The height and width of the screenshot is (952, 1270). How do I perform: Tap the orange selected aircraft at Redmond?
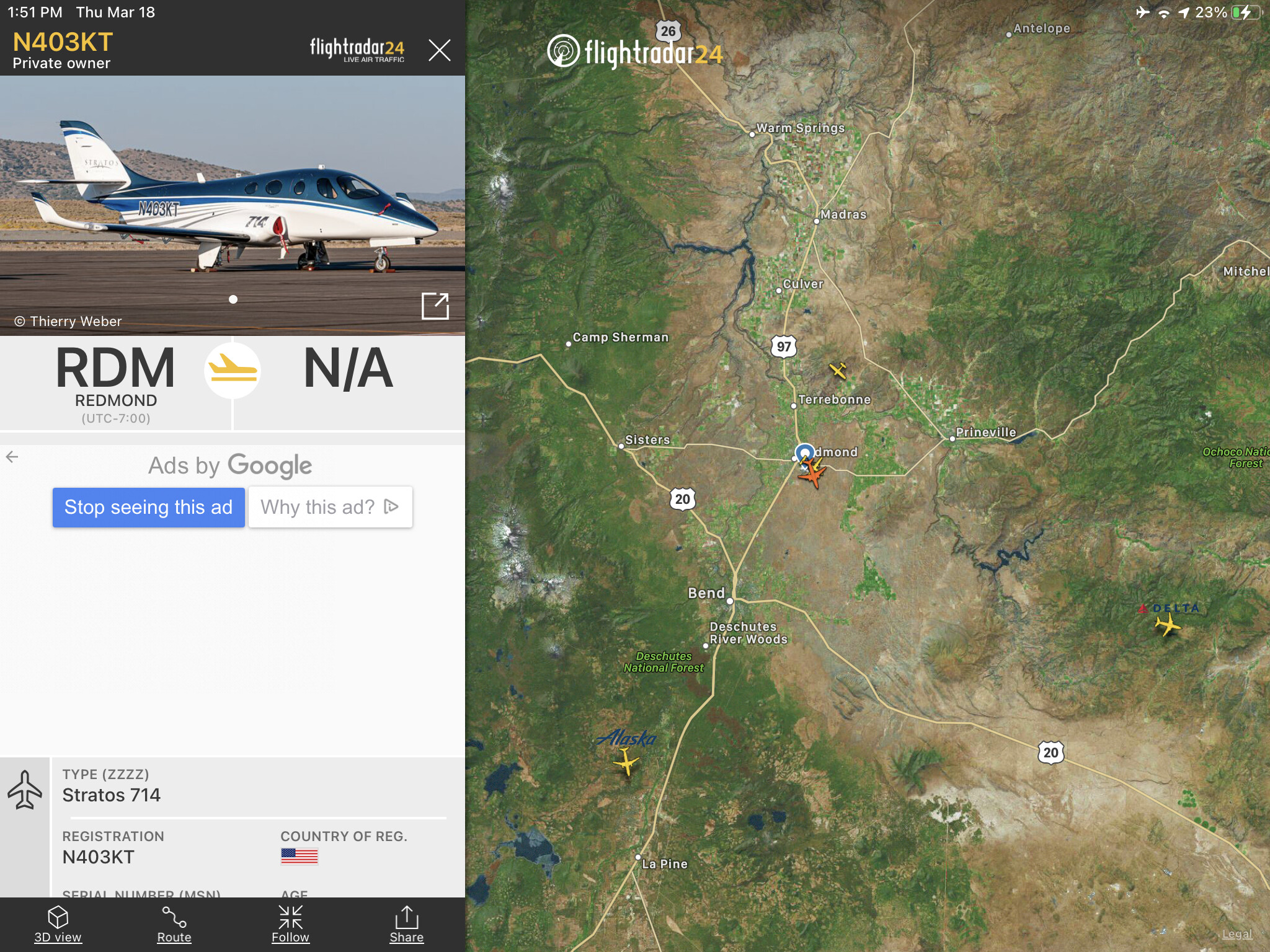click(x=812, y=475)
